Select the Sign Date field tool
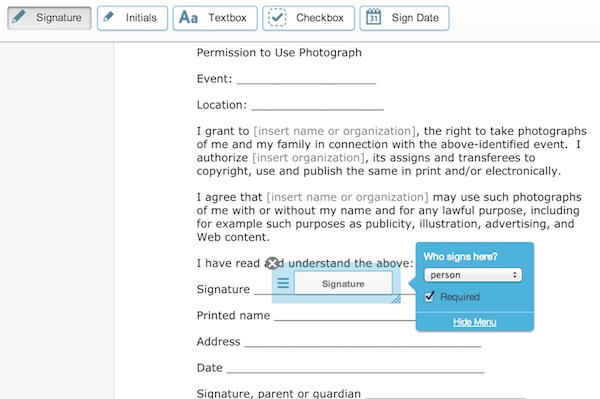 coord(404,18)
